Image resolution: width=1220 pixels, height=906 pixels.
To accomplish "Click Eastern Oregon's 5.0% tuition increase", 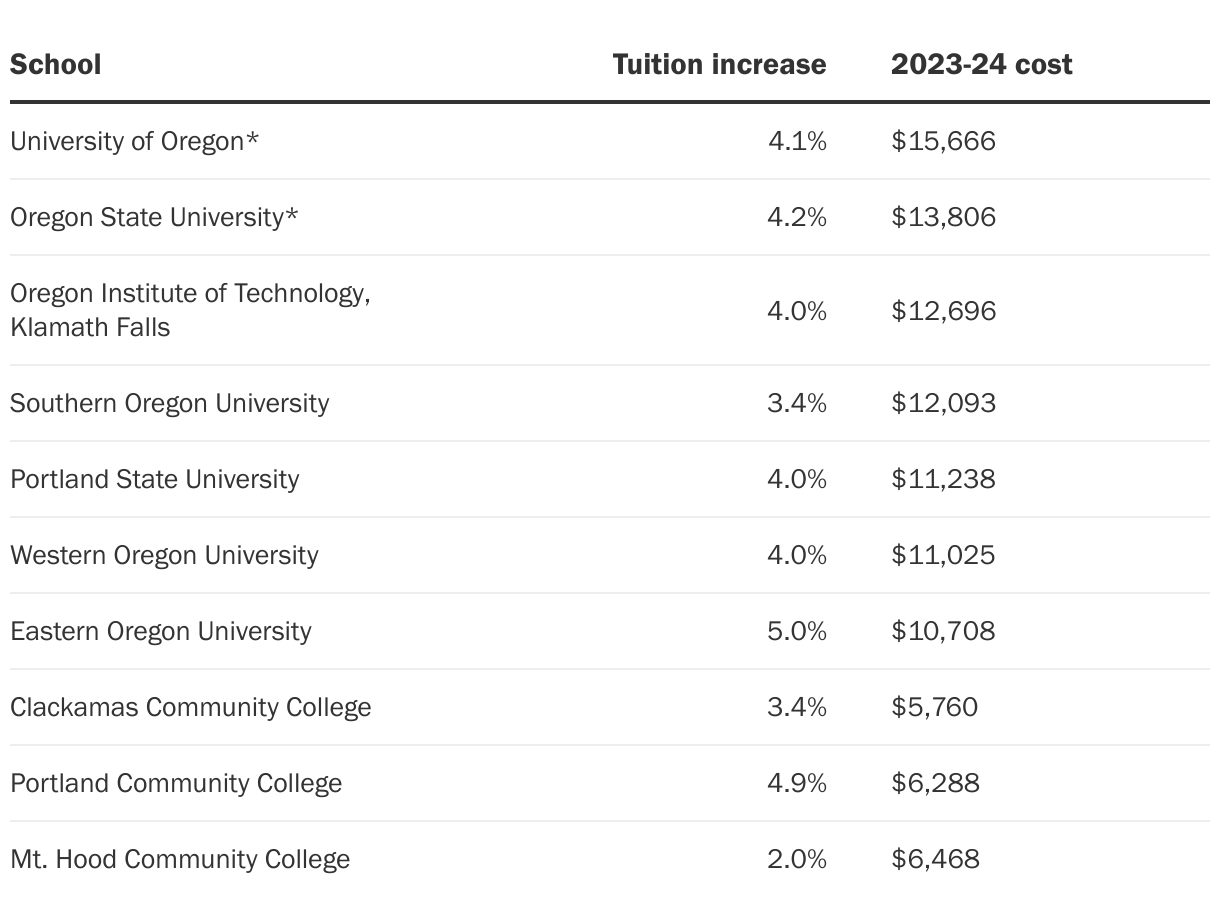I will pos(797,631).
